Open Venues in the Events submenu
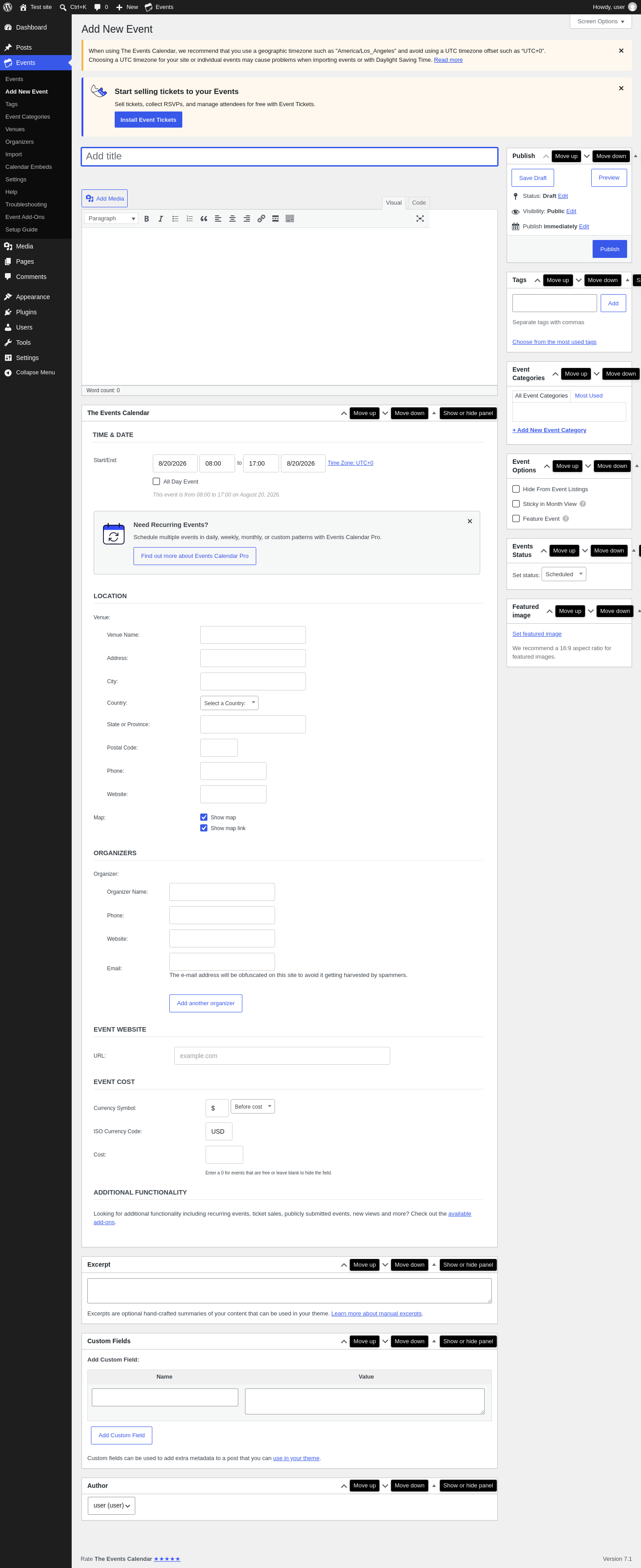Image resolution: width=641 pixels, height=1568 pixels. pos(15,129)
